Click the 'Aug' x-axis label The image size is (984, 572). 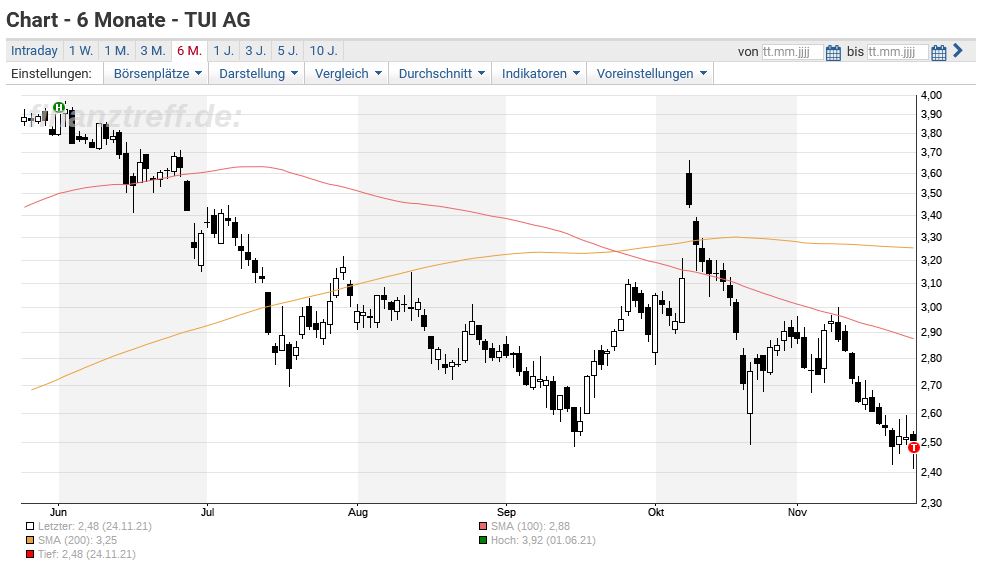coord(358,512)
